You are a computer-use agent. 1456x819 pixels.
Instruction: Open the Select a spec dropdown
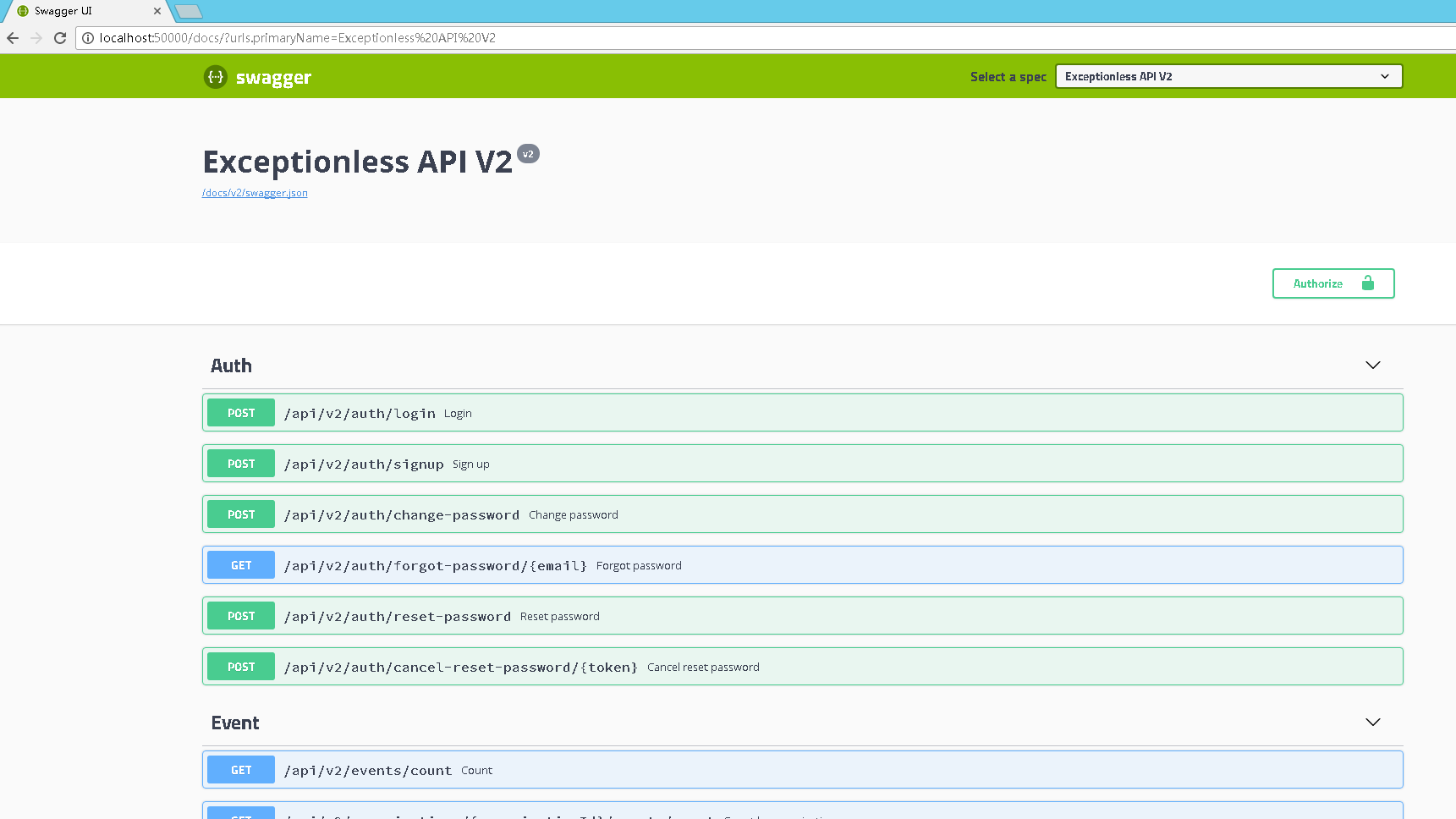pyautogui.click(x=1228, y=76)
